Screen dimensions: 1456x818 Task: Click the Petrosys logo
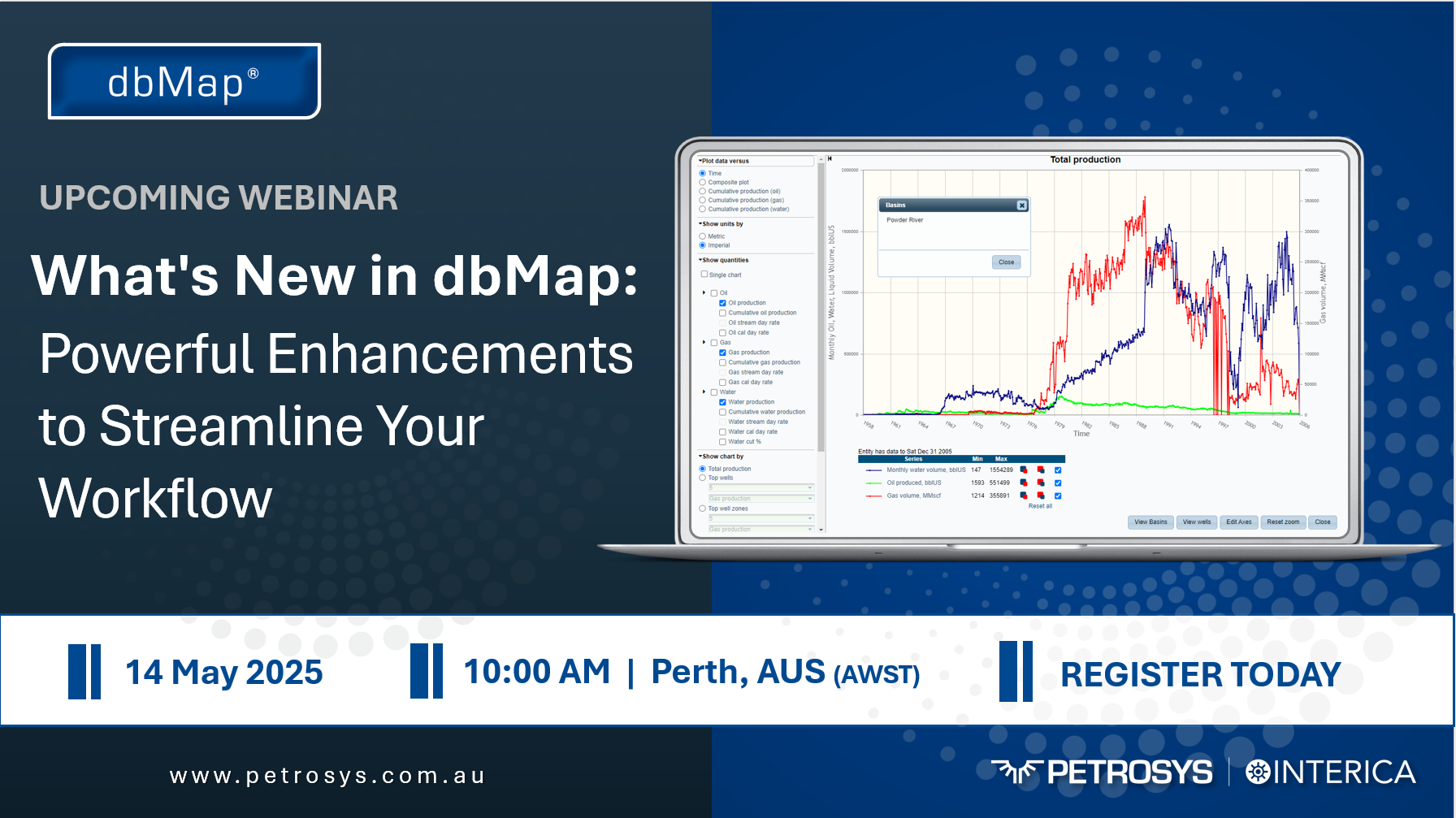click(1102, 772)
